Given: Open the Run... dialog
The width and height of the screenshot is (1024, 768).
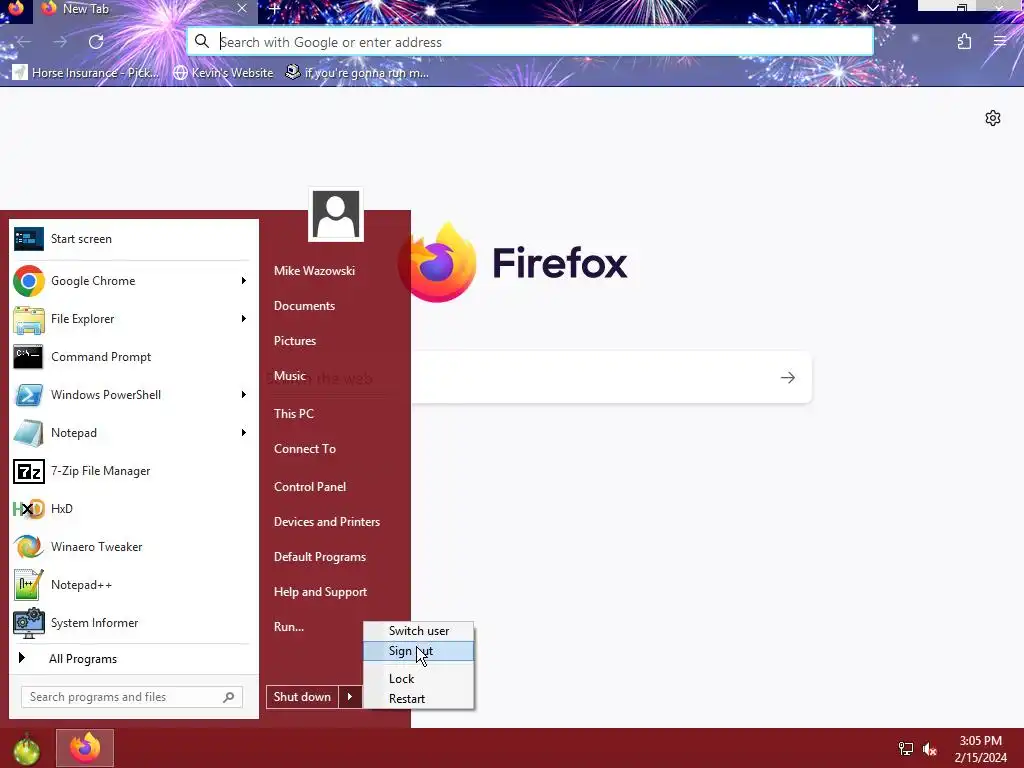Looking at the screenshot, I should pos(289,627).
